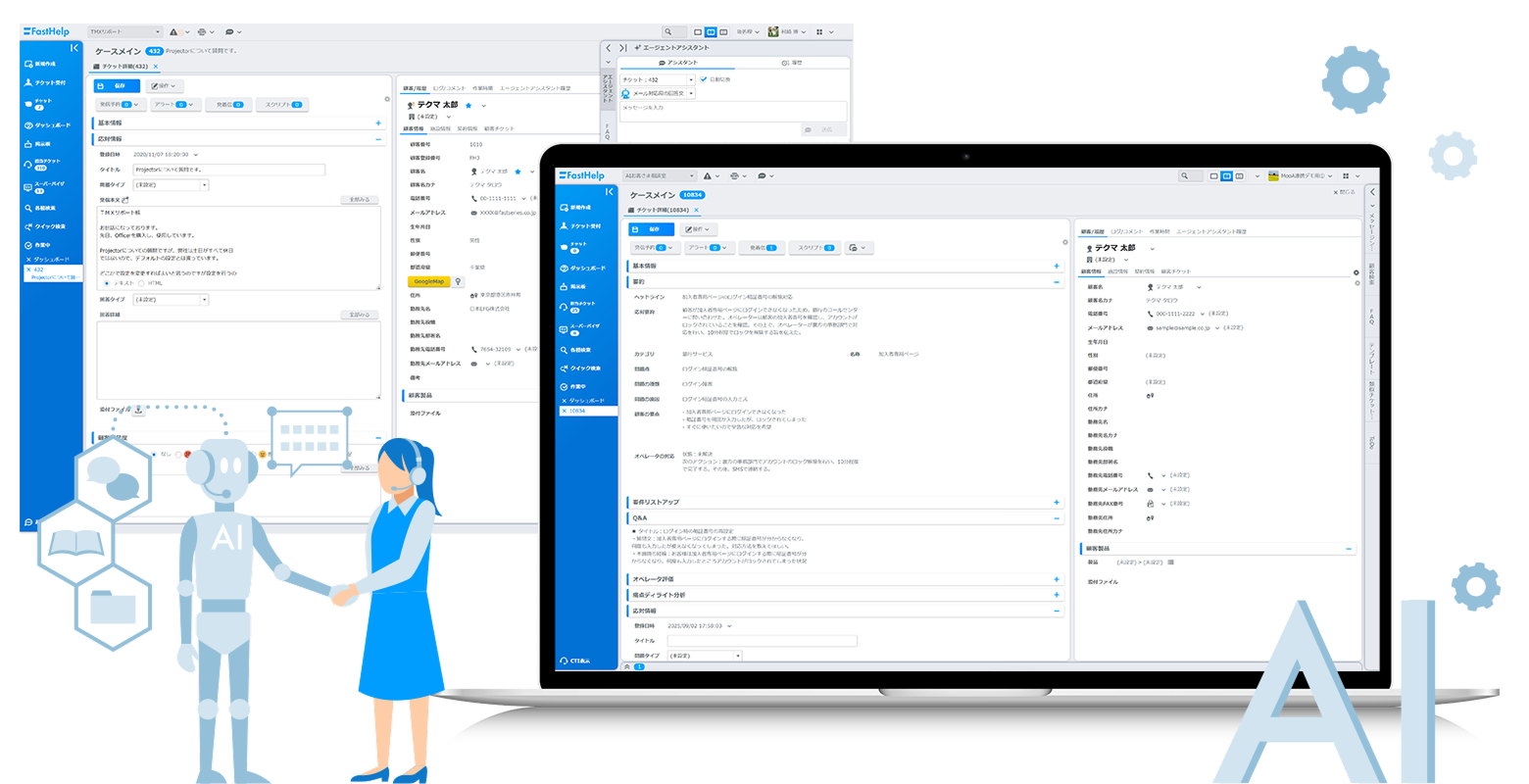This screenshot has width=1529, height=784.
Task: Switch to the 履歴 tab in agent assistant
Action: click(x=791, y=63)
